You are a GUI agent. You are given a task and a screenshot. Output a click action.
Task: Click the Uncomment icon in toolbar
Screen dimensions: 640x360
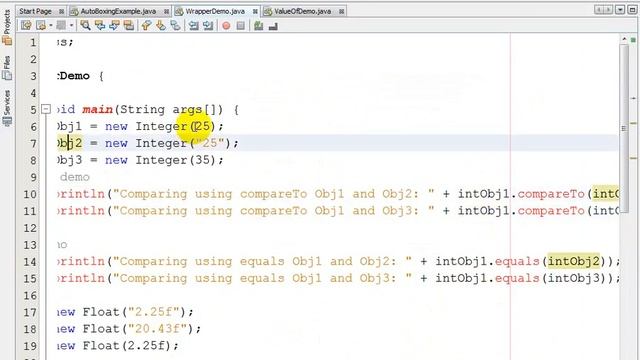click(273, 26)
